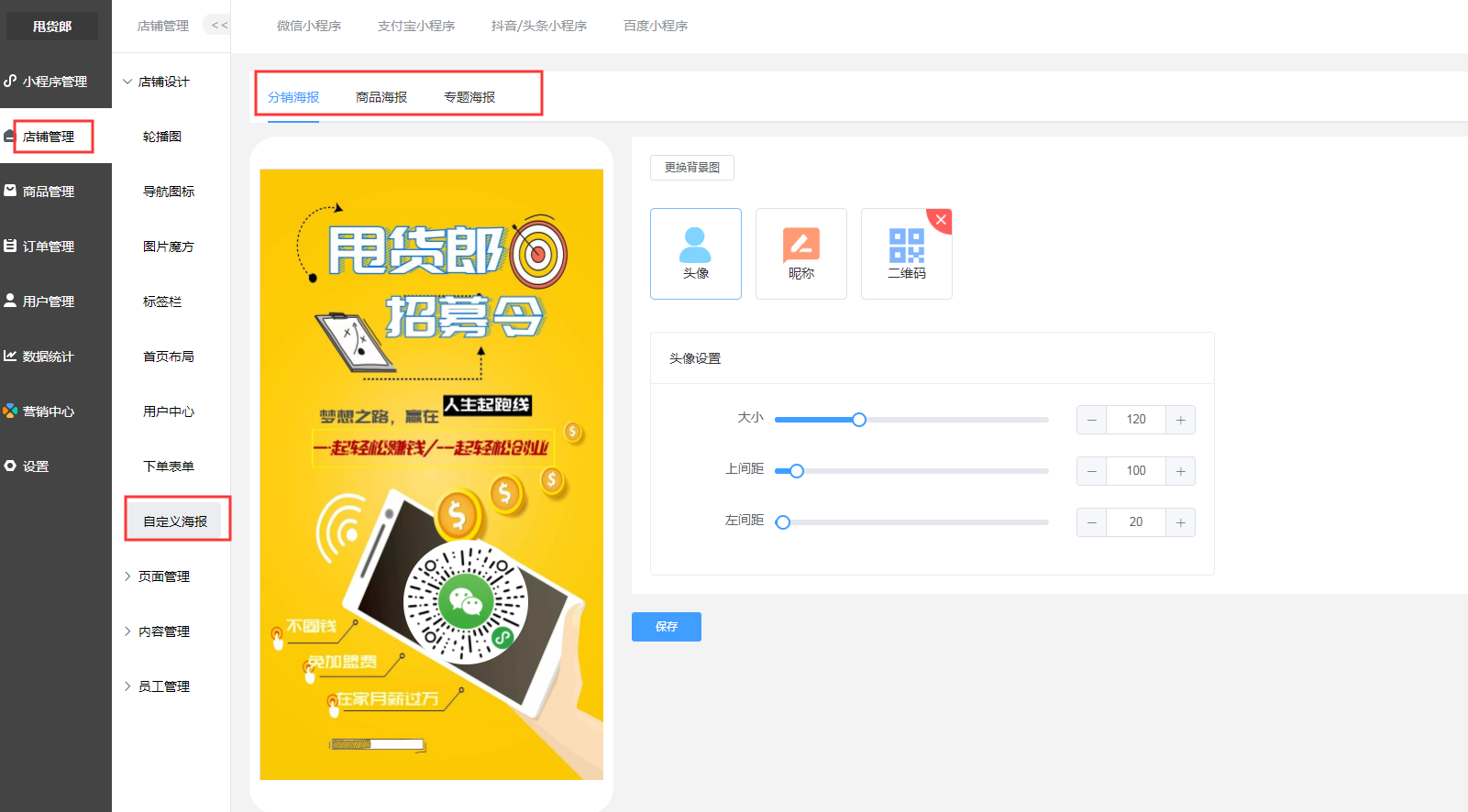Collapse the 店铺设计 menu group
1468x812 pixels.
(127, 82)
